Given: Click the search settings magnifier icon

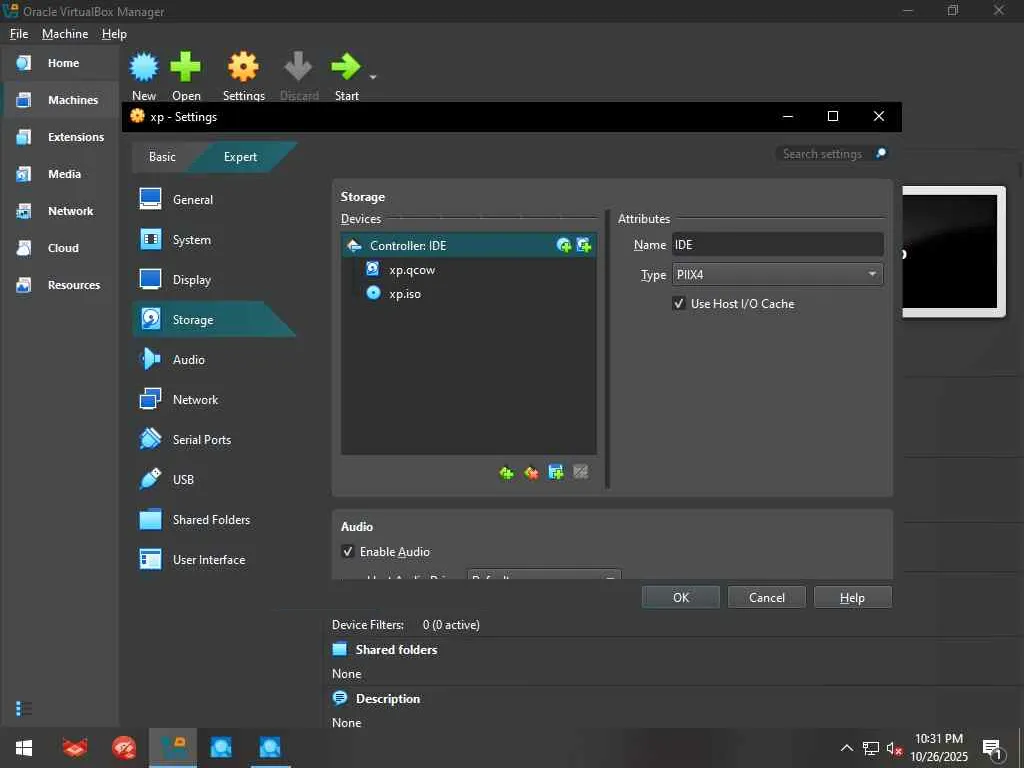Looking at the screenshot, I should pos(881,153).
